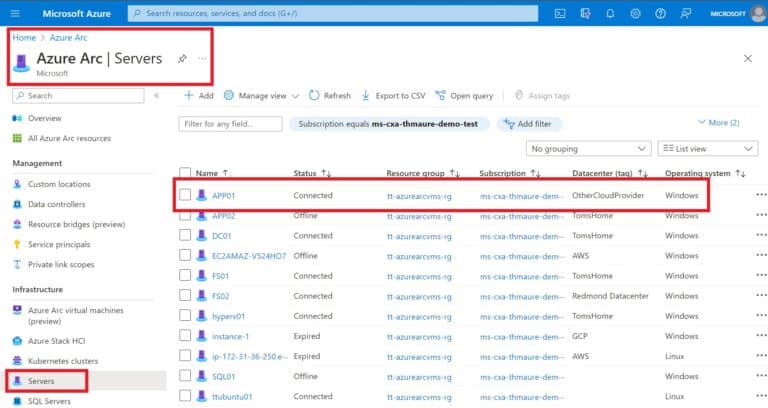
Task: Open row options for FS02
Action: point(761,295)
